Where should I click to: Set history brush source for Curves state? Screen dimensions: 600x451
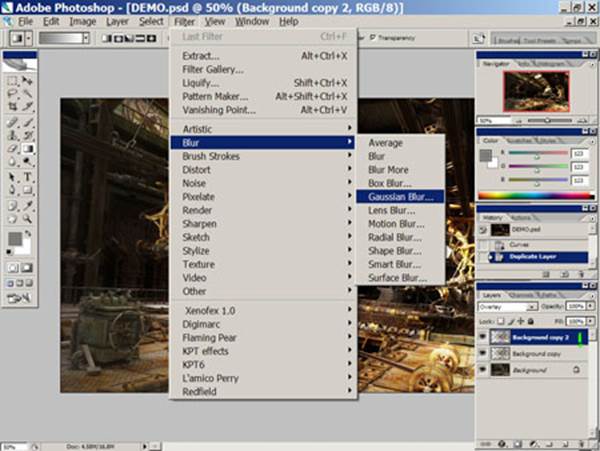click(483, 244)
